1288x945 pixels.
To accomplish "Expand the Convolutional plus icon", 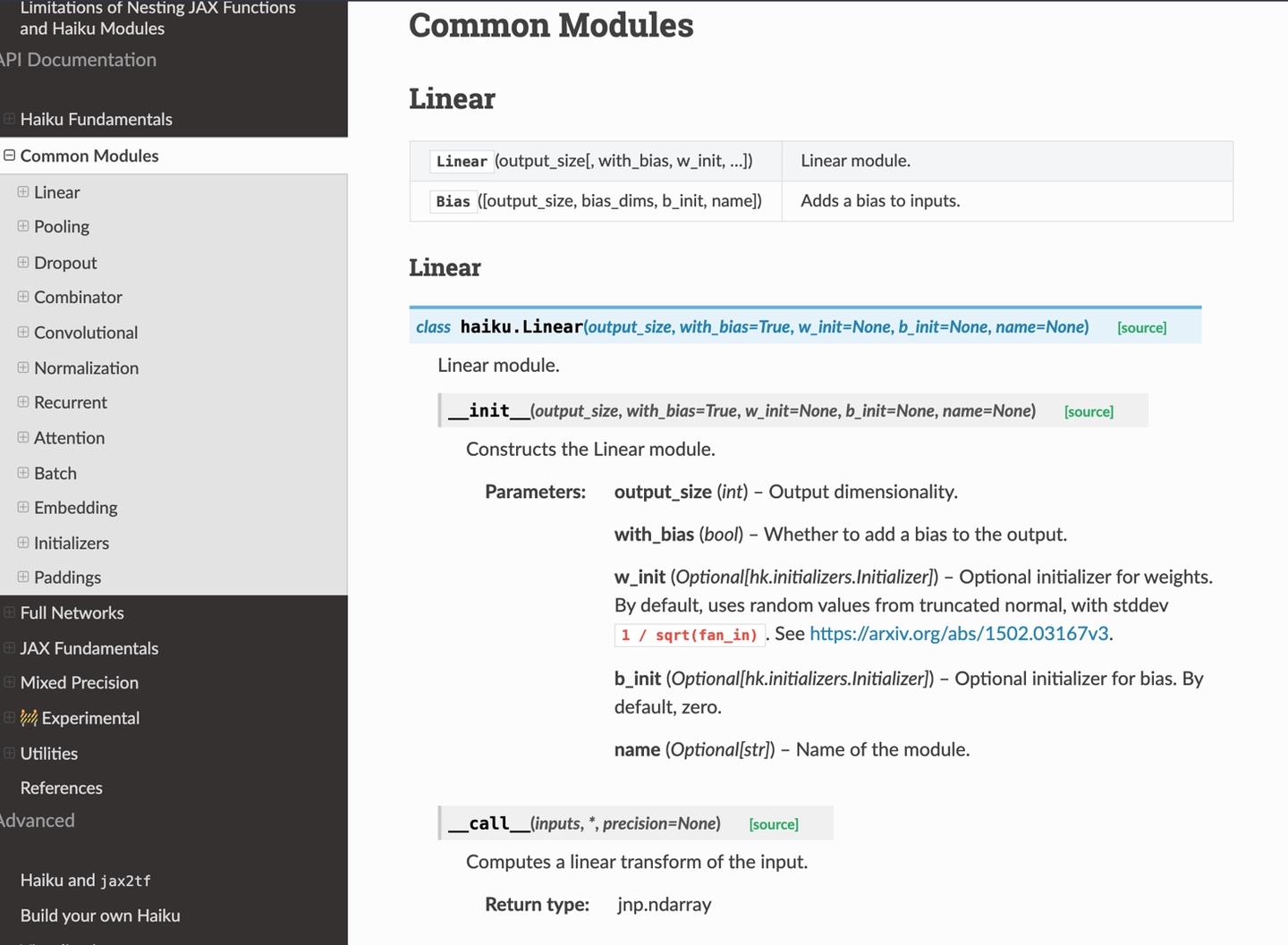I will point(23,332).
